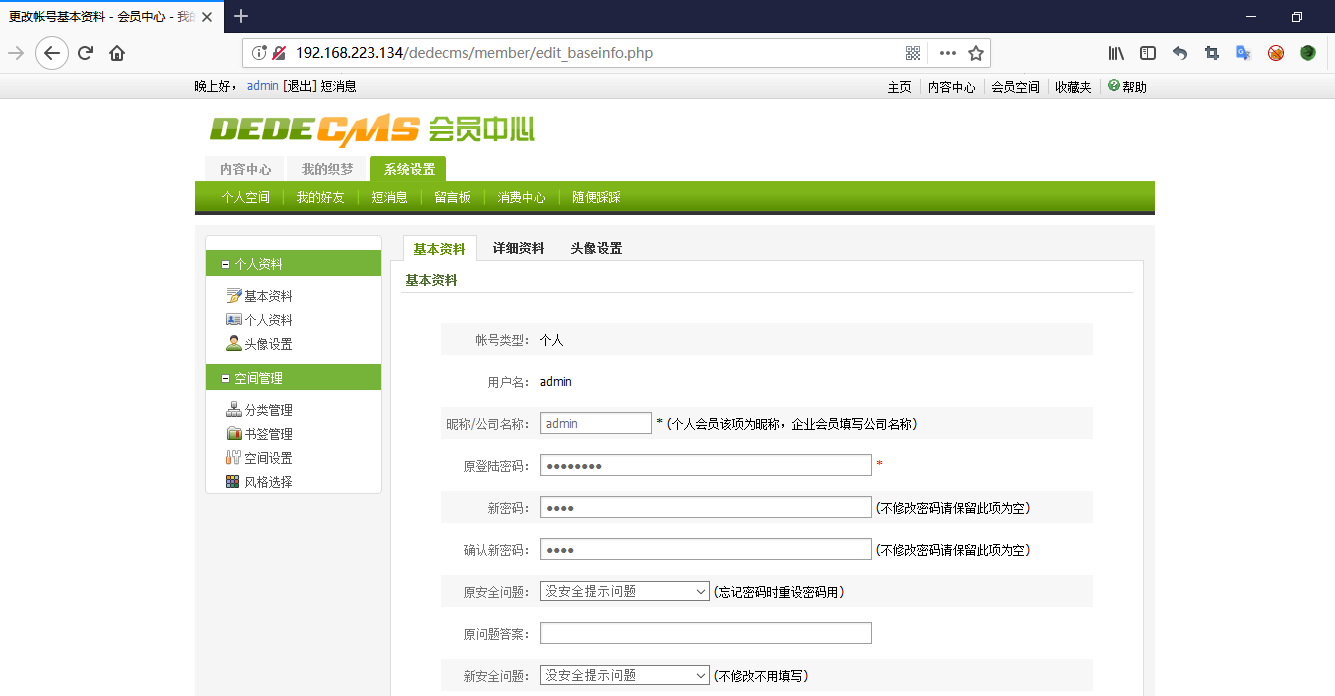Open the new tab plus button
The image size is (1335, 696).
[241, 16]
